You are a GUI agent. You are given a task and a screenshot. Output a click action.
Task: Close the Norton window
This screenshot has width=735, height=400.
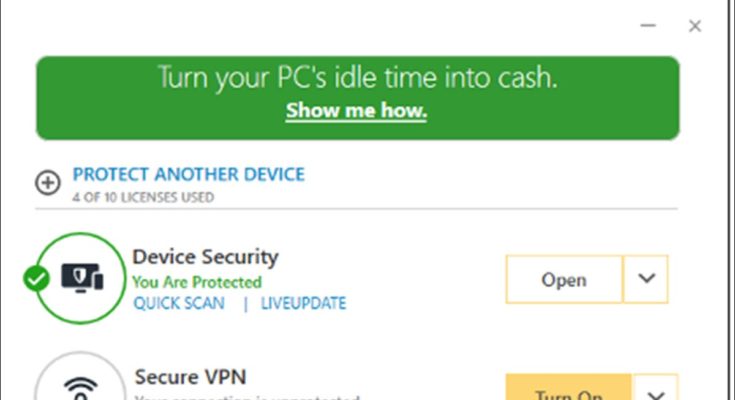pos(695,27)
